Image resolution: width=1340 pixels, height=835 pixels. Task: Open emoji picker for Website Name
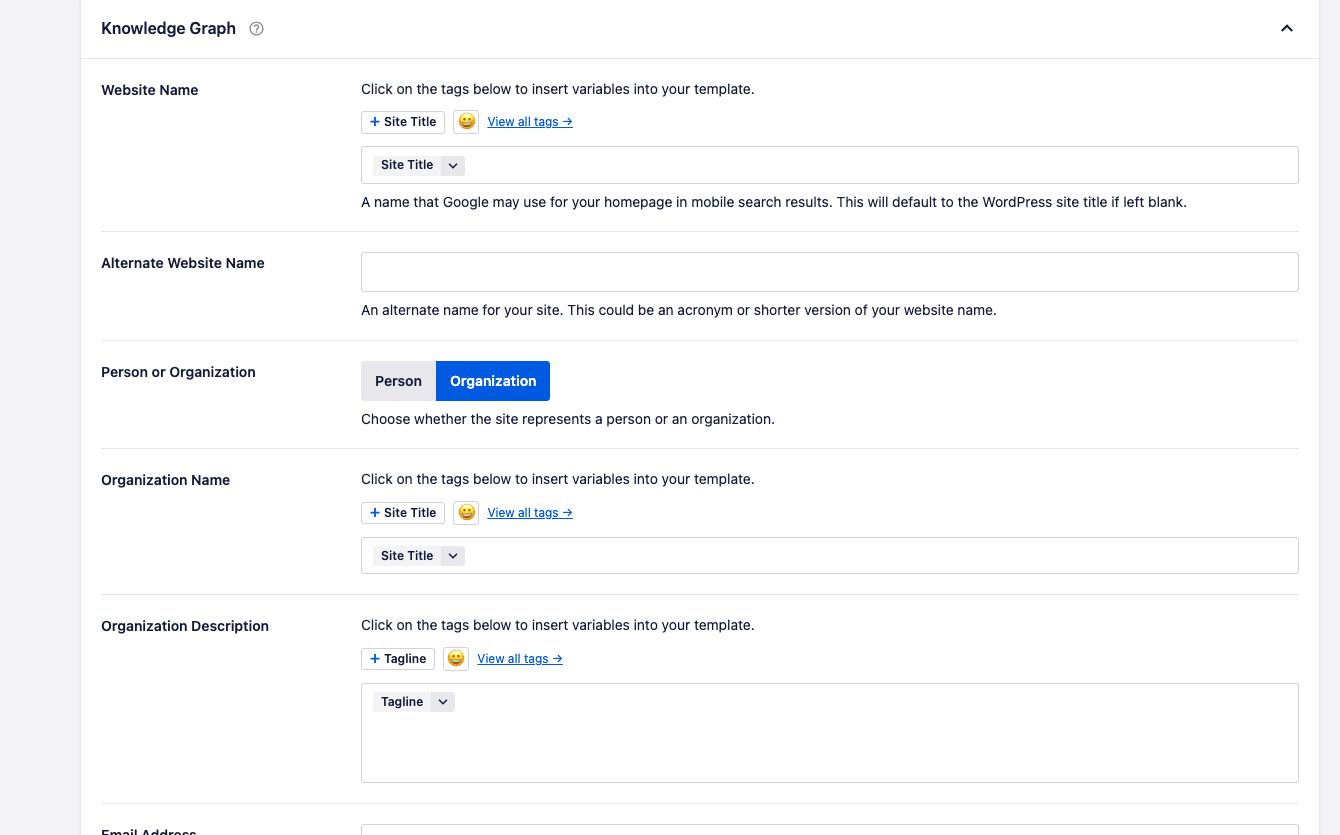(466, 122)
